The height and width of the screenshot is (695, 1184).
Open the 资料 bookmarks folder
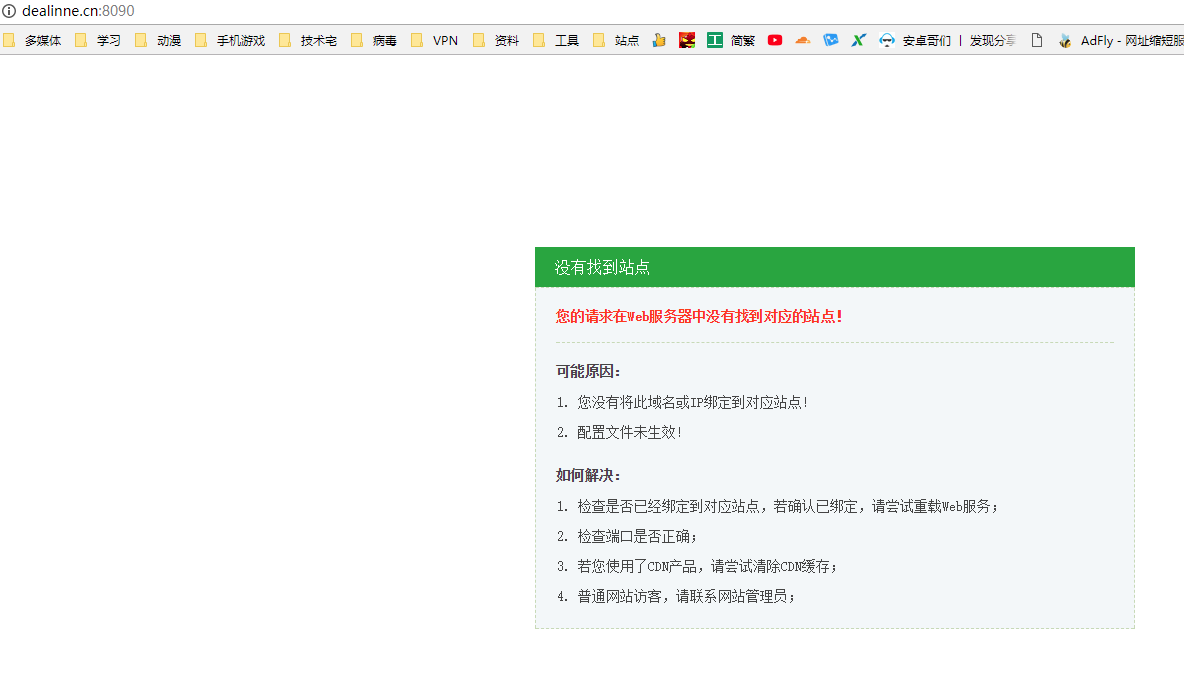coord(497,41)
